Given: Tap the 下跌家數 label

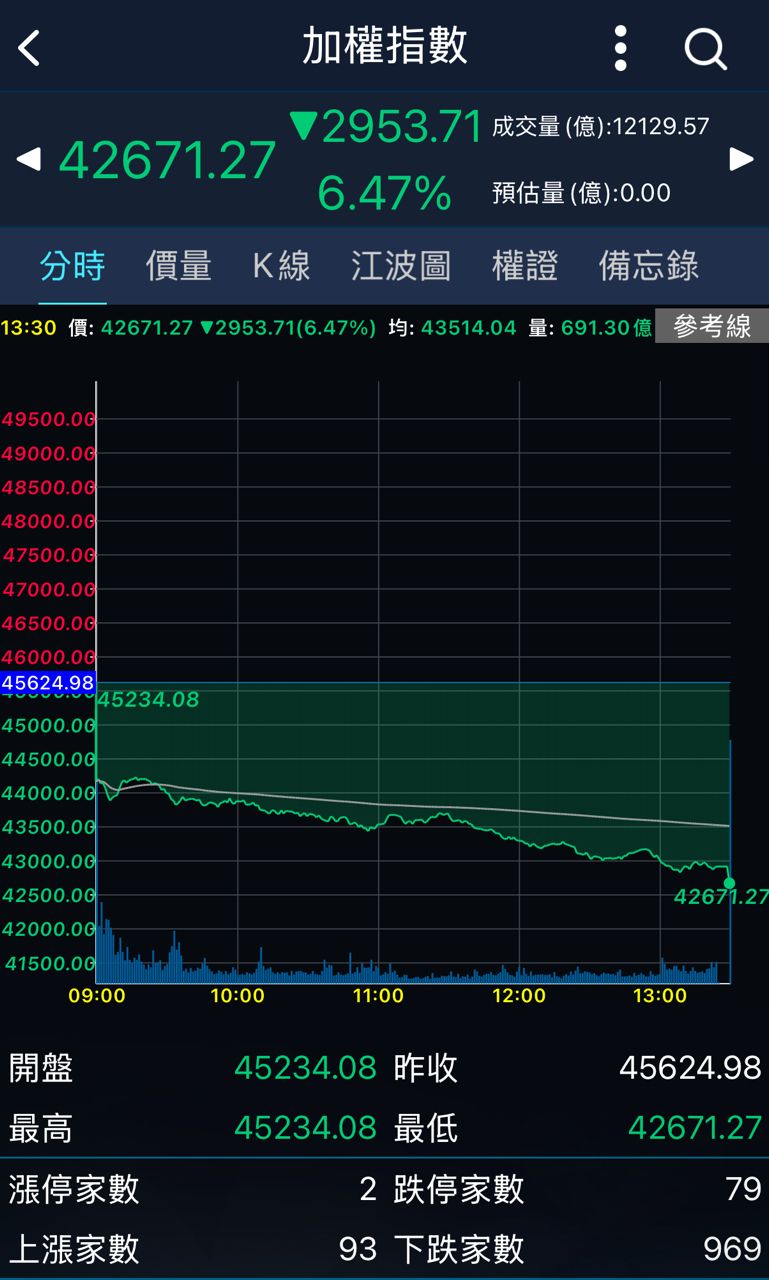Looking at the screenshot, I should click(459, 1249).
